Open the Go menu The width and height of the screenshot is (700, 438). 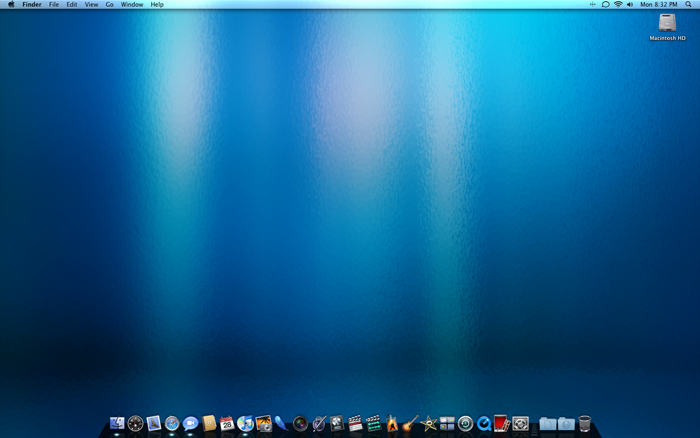110,4
